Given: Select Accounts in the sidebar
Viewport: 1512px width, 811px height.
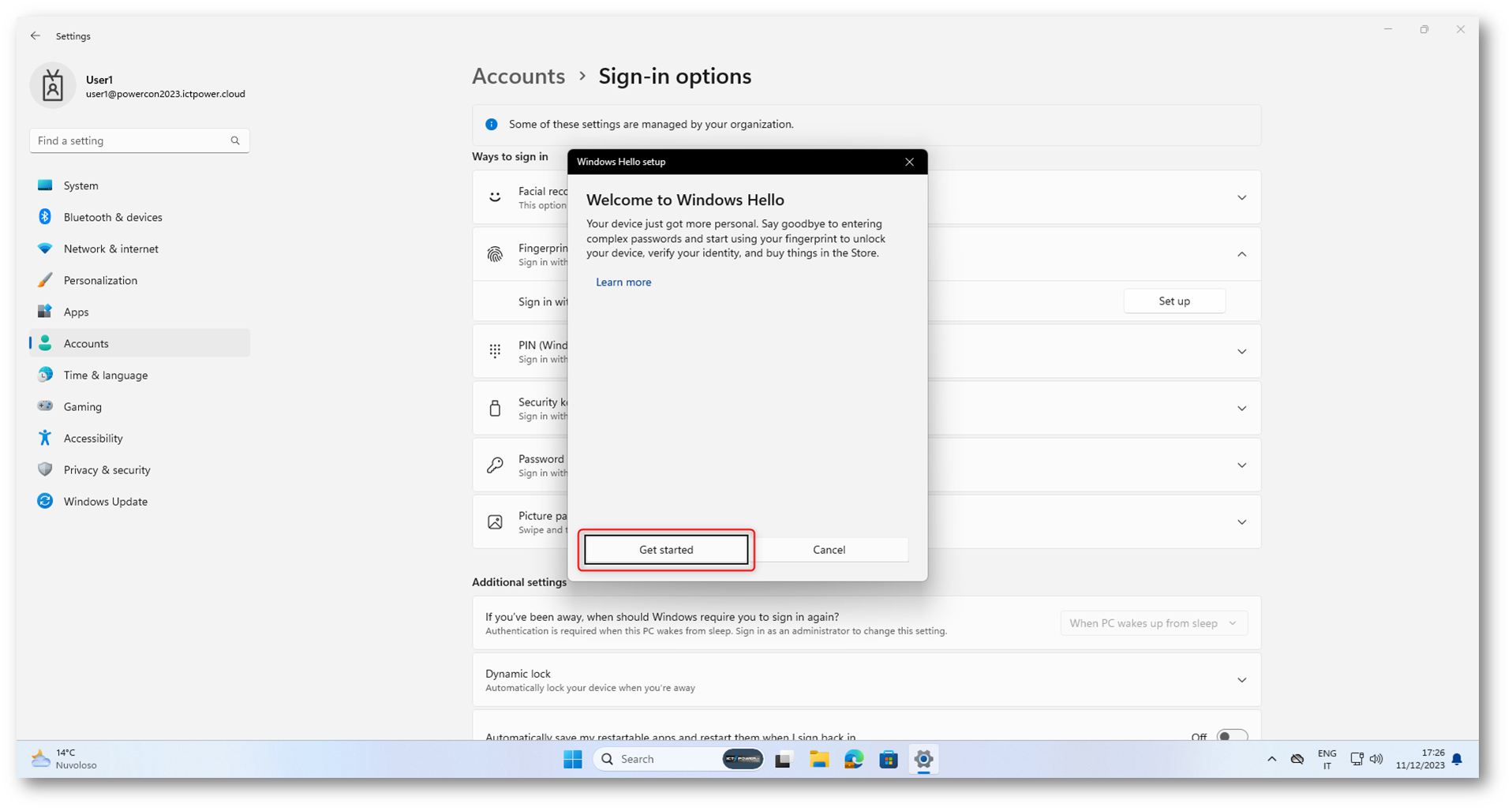Looking at the screenshot, I should pos(140,343).
